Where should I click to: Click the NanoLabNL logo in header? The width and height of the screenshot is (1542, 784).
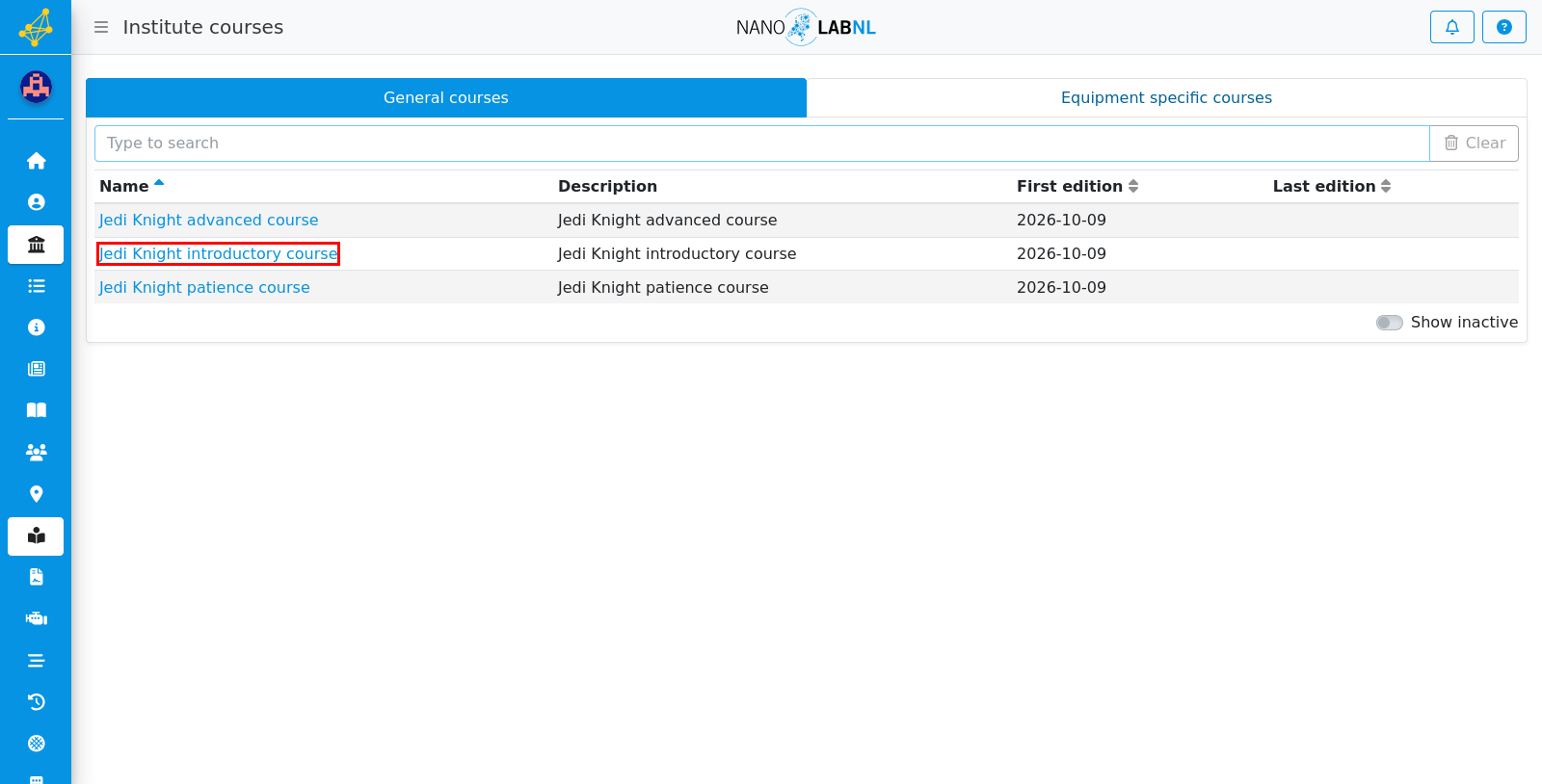[x=806, y=27]
